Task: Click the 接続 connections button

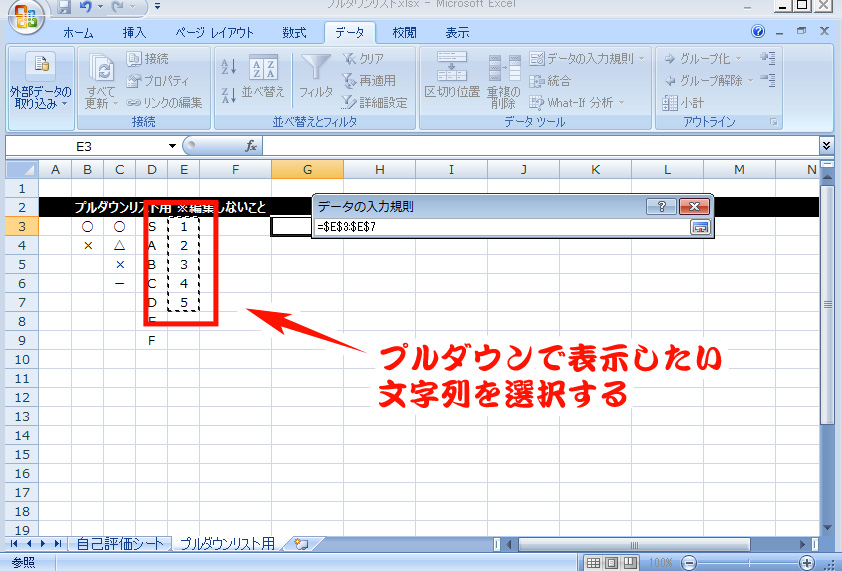Action: click(148, 59)
